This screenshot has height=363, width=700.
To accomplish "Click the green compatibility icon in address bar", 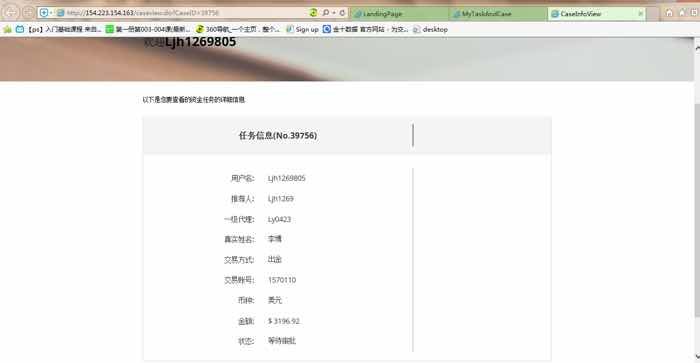I will tap(313, 13).
